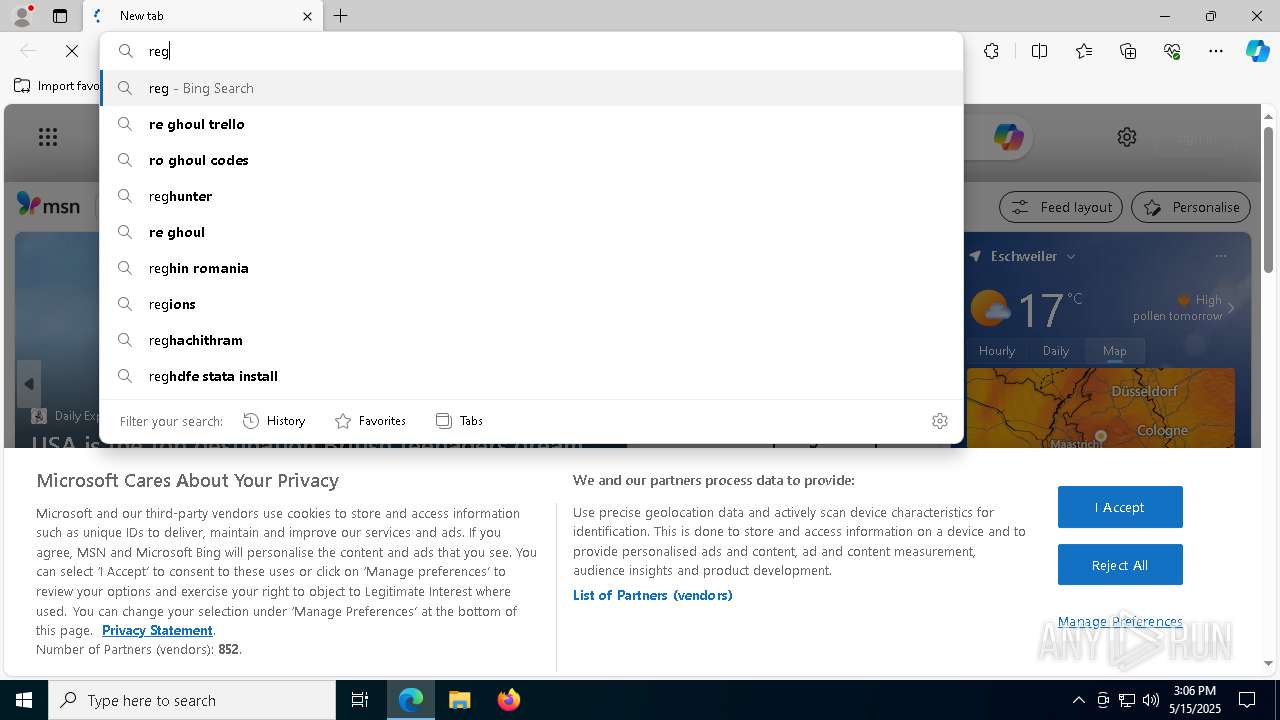
Task: Click the previous news slide arrow
Action: coord(29,384)
